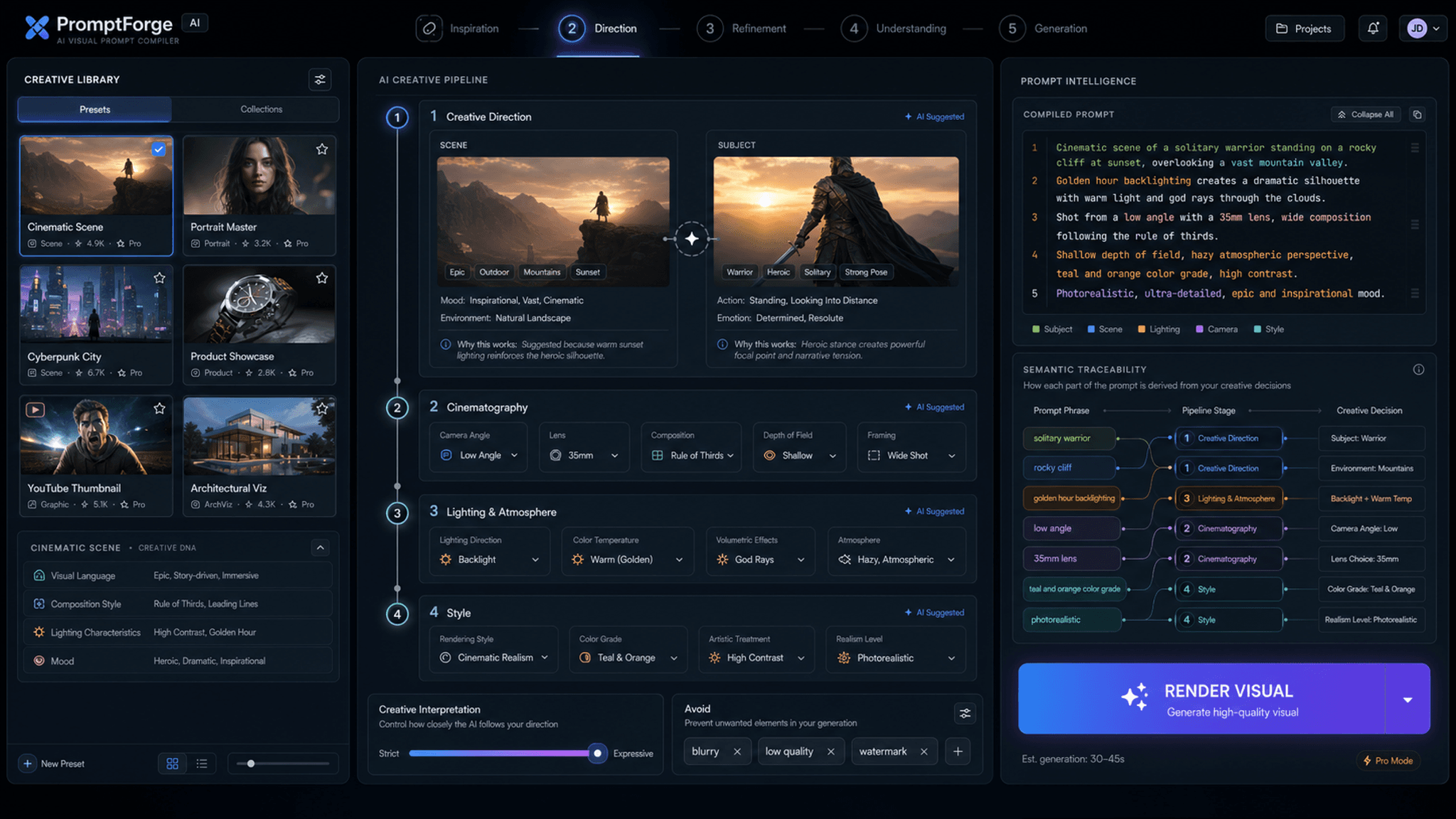
Task: Click the Render Visual button
Action: coord(1202,700)
